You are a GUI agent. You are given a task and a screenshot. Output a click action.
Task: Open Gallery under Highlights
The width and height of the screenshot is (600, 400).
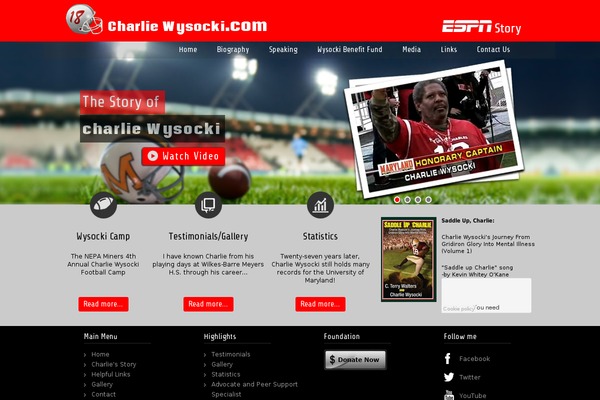pyautogui.click(x=222, y=364)
